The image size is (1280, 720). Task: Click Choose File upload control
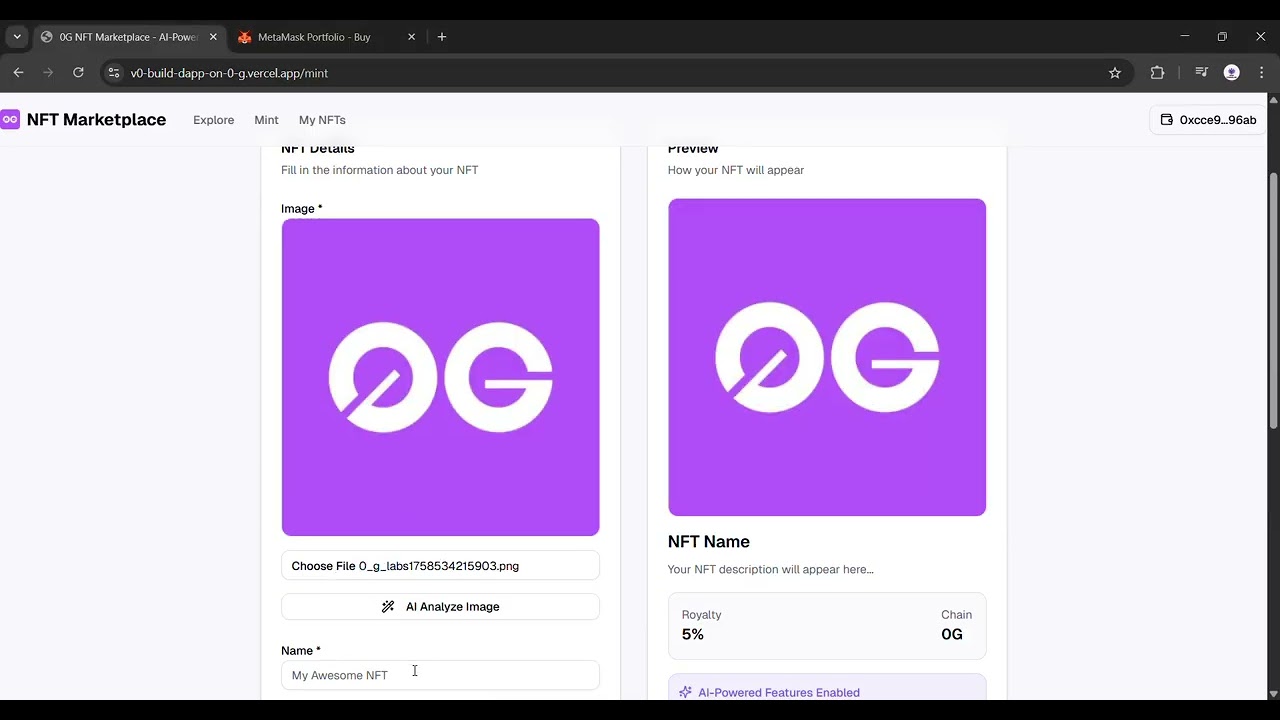click(x=440, y=566)
